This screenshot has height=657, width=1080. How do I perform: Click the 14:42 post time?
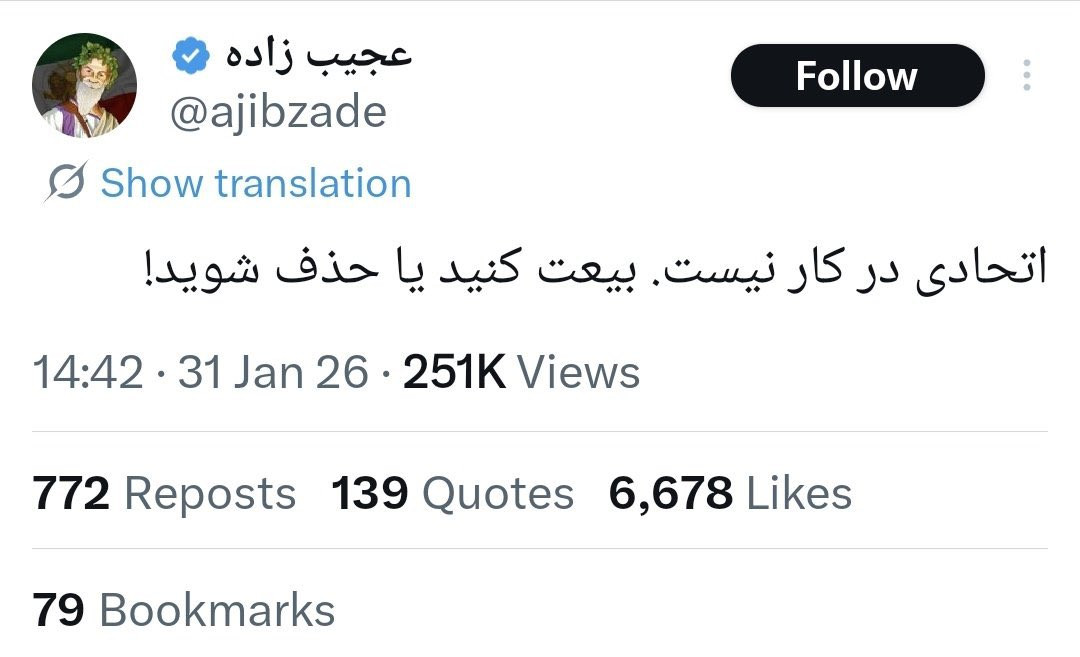(88, 373)
